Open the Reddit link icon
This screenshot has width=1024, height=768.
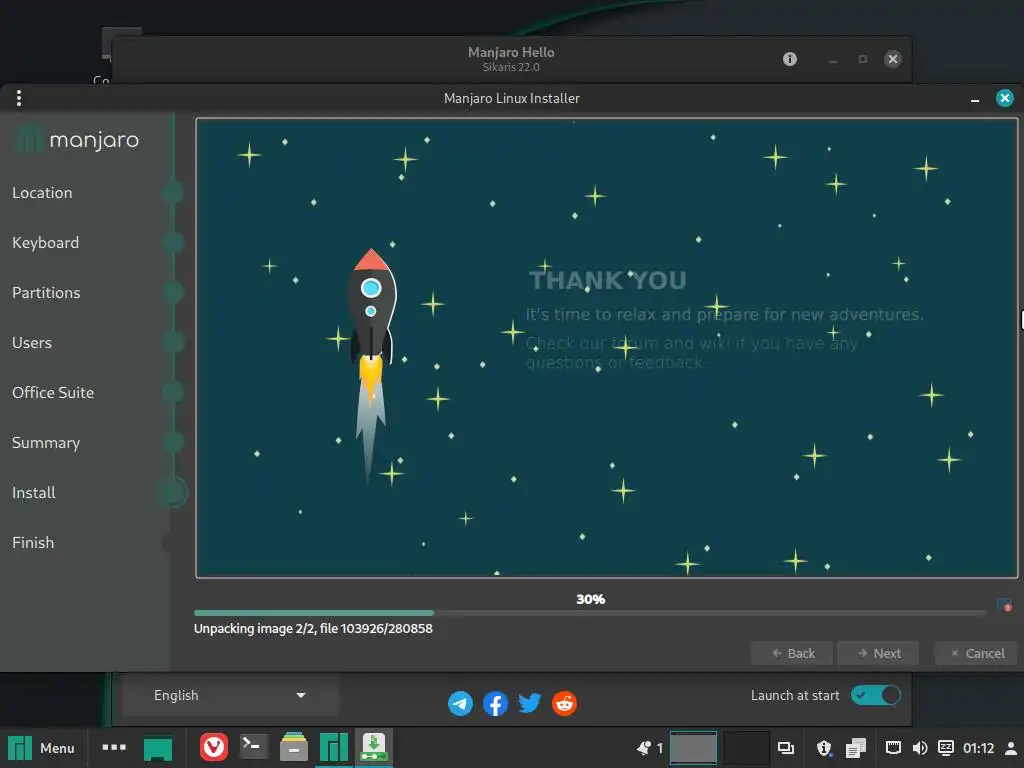(x=564, y=703)
